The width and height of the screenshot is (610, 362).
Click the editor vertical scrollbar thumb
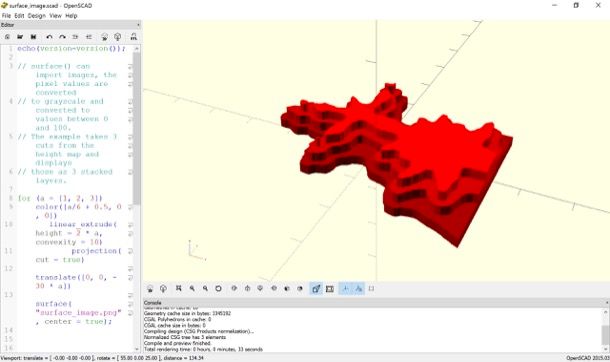(x=137, y=128)
